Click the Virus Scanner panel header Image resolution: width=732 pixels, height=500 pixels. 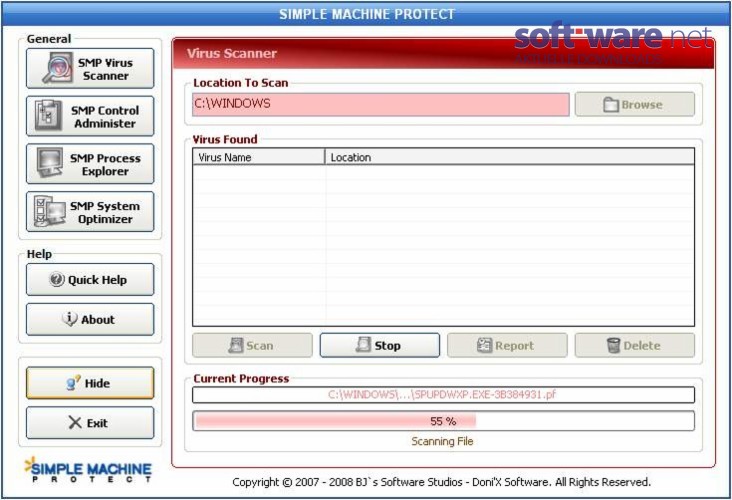443,53
